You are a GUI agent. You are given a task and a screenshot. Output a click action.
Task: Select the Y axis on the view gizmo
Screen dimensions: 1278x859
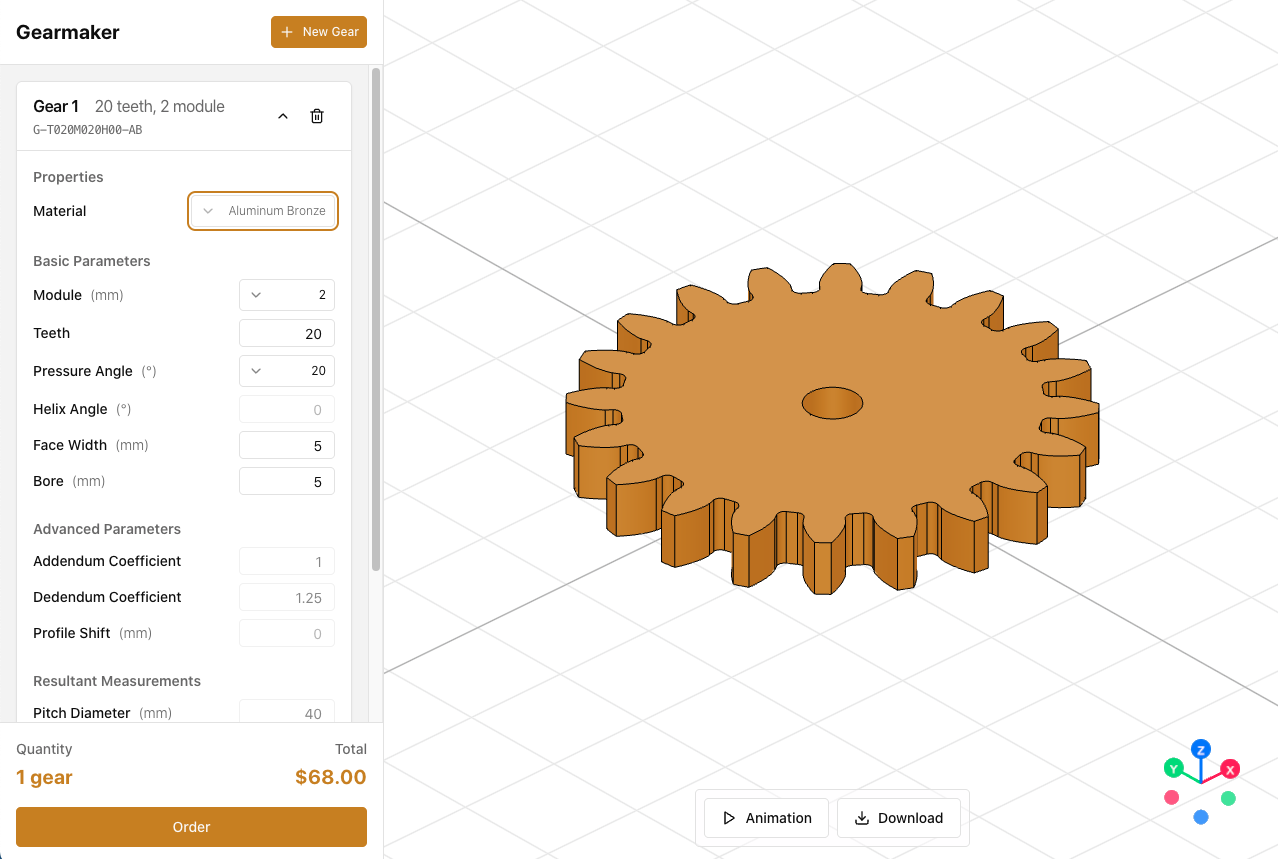[x=1172, y=768]
